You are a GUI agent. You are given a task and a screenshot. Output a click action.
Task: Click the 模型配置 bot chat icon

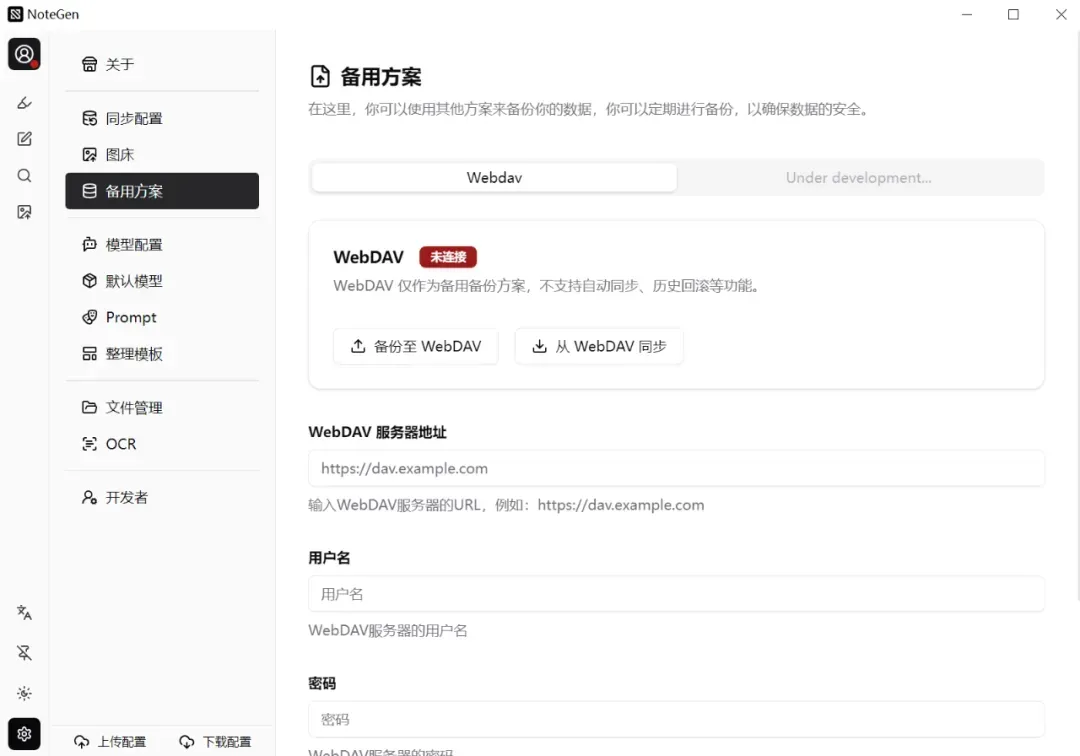[90, 244]
